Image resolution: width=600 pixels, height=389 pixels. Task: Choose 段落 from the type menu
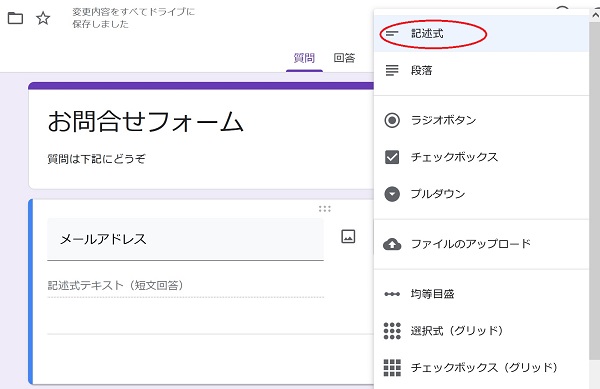pyautogui.click(x=481, y=70)
